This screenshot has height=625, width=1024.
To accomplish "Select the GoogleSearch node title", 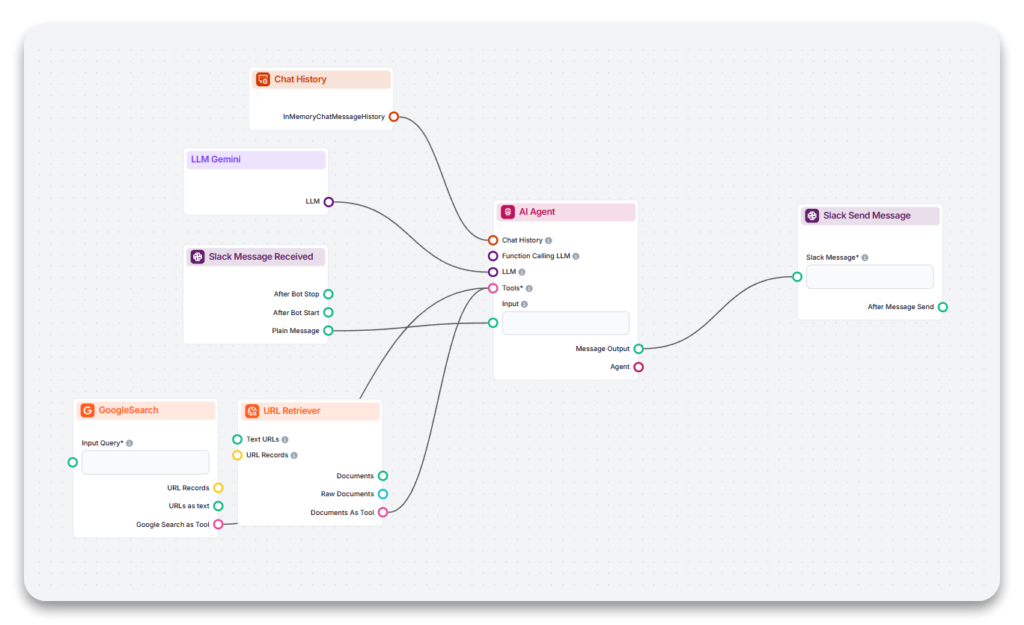I will coord(128,410).
